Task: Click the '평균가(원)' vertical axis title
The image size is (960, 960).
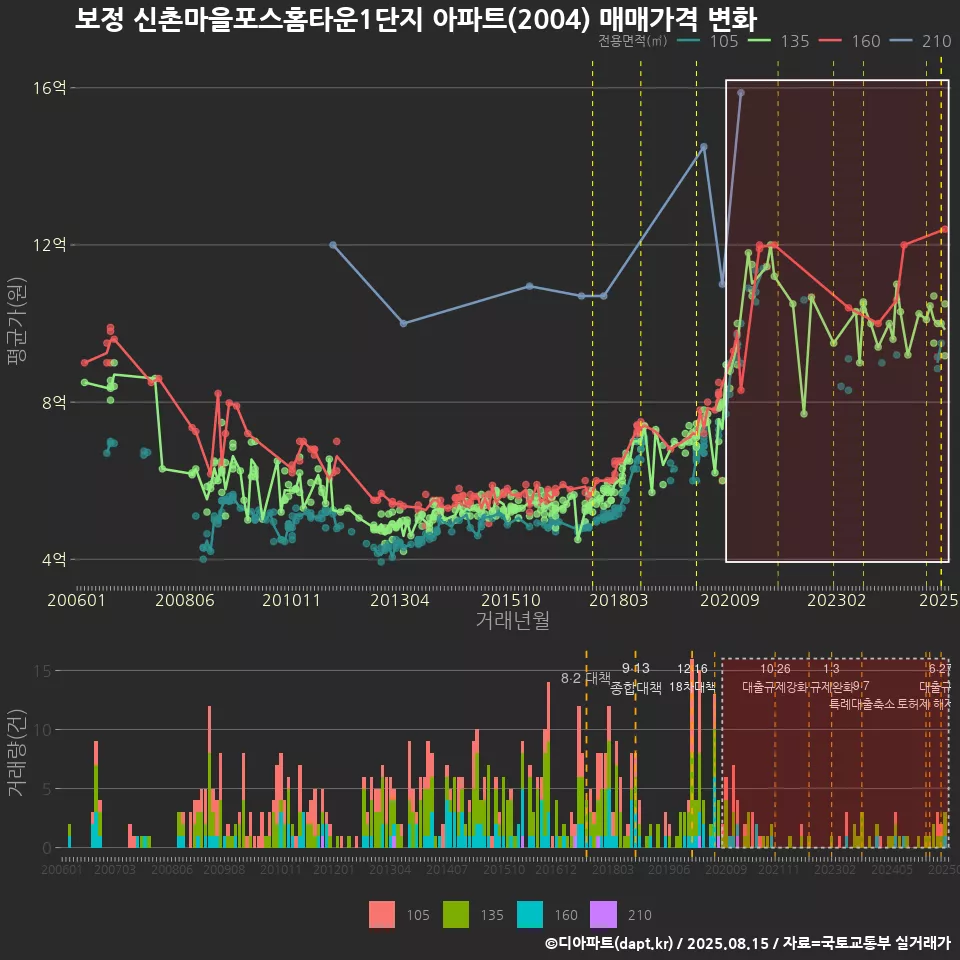Action: click(x=17, y=321)
